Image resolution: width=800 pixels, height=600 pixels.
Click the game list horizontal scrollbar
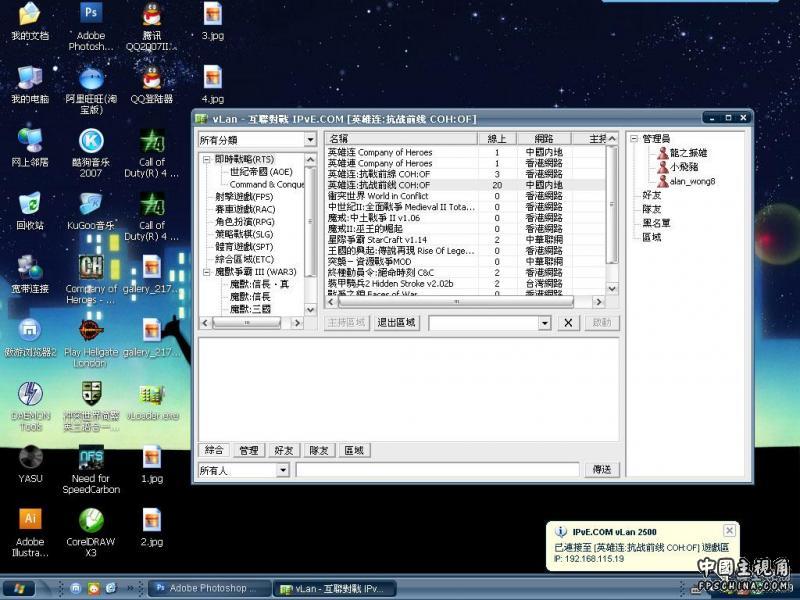pos(456,302)
